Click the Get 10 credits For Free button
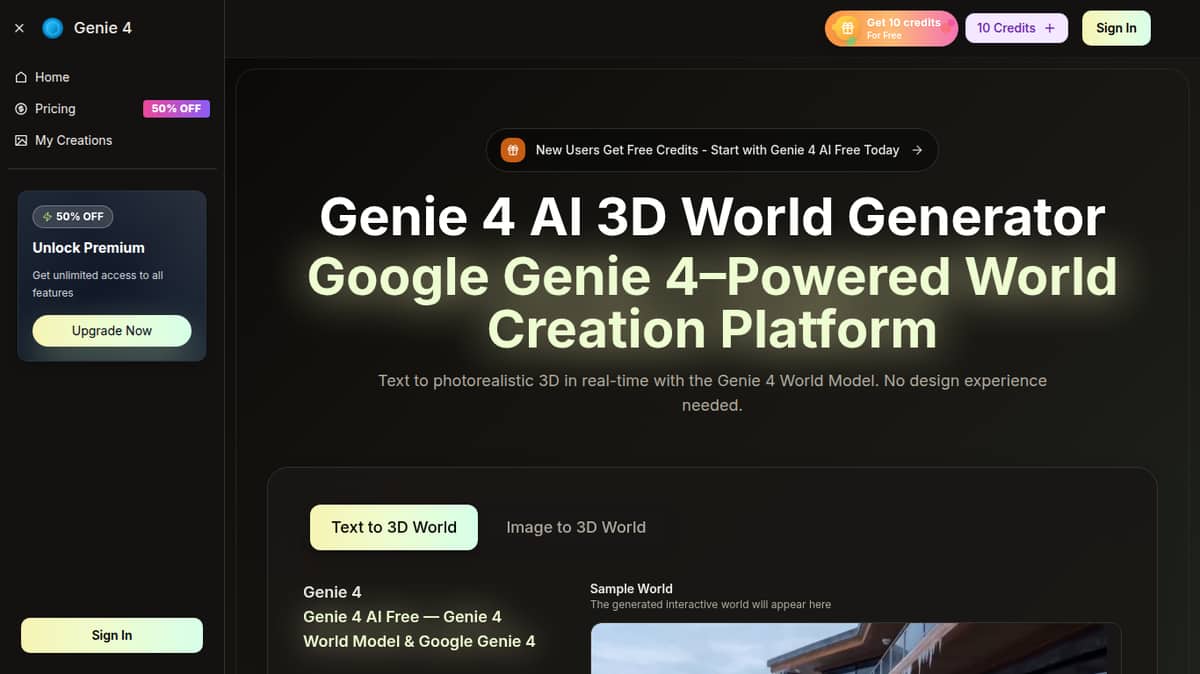This screenshot has width=1200, height=674. tap(891, 28)
